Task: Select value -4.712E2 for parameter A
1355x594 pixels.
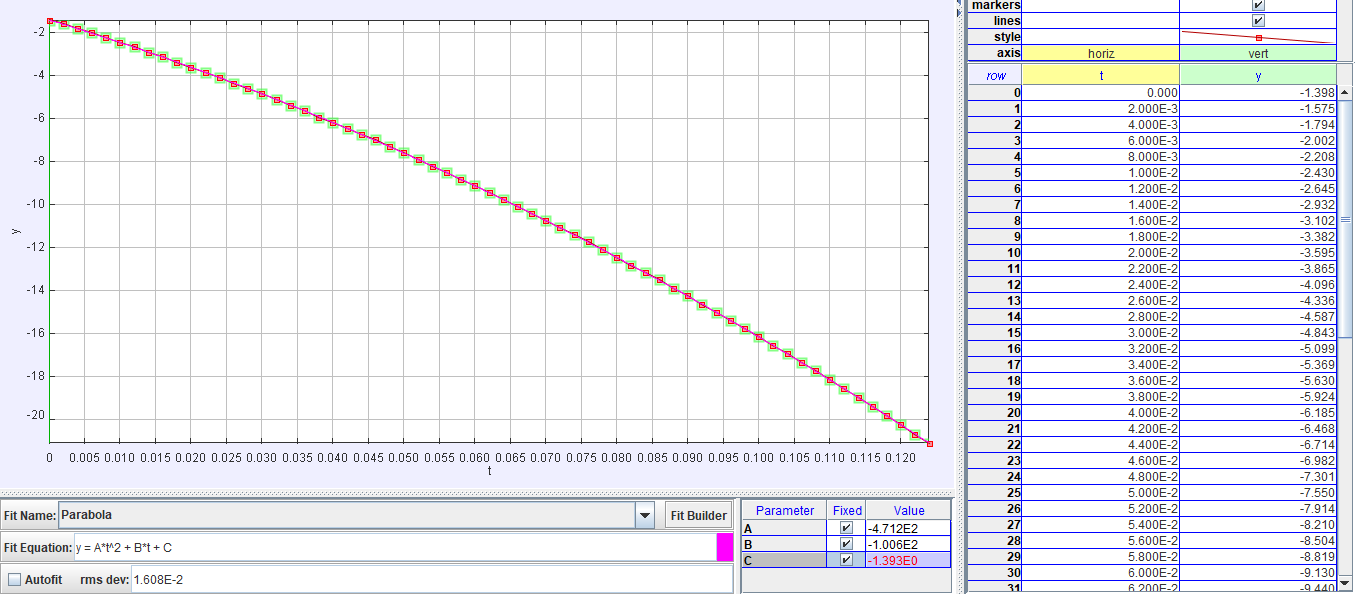Action: coord(907,528)
